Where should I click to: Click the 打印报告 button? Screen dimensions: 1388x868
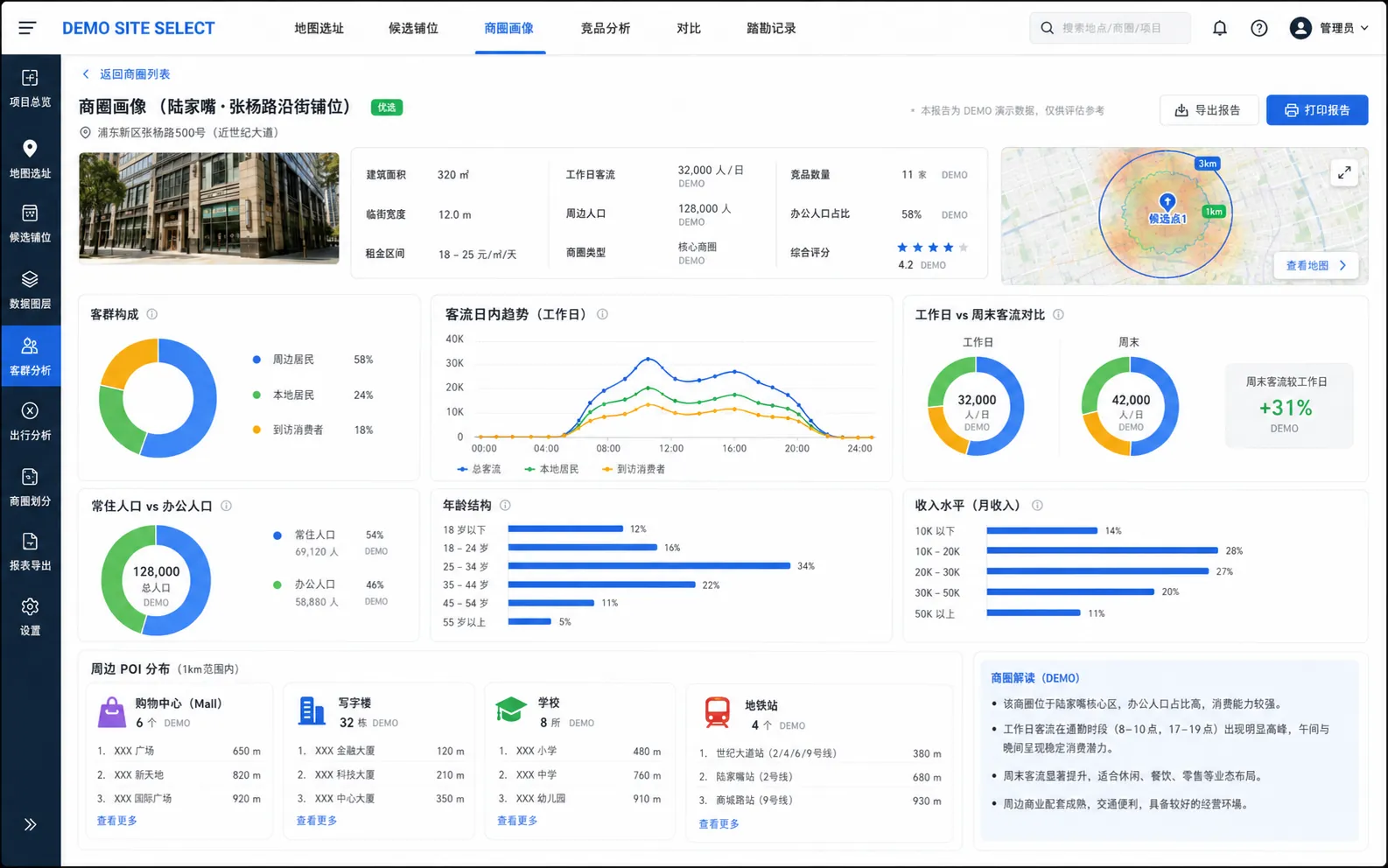1317,110
